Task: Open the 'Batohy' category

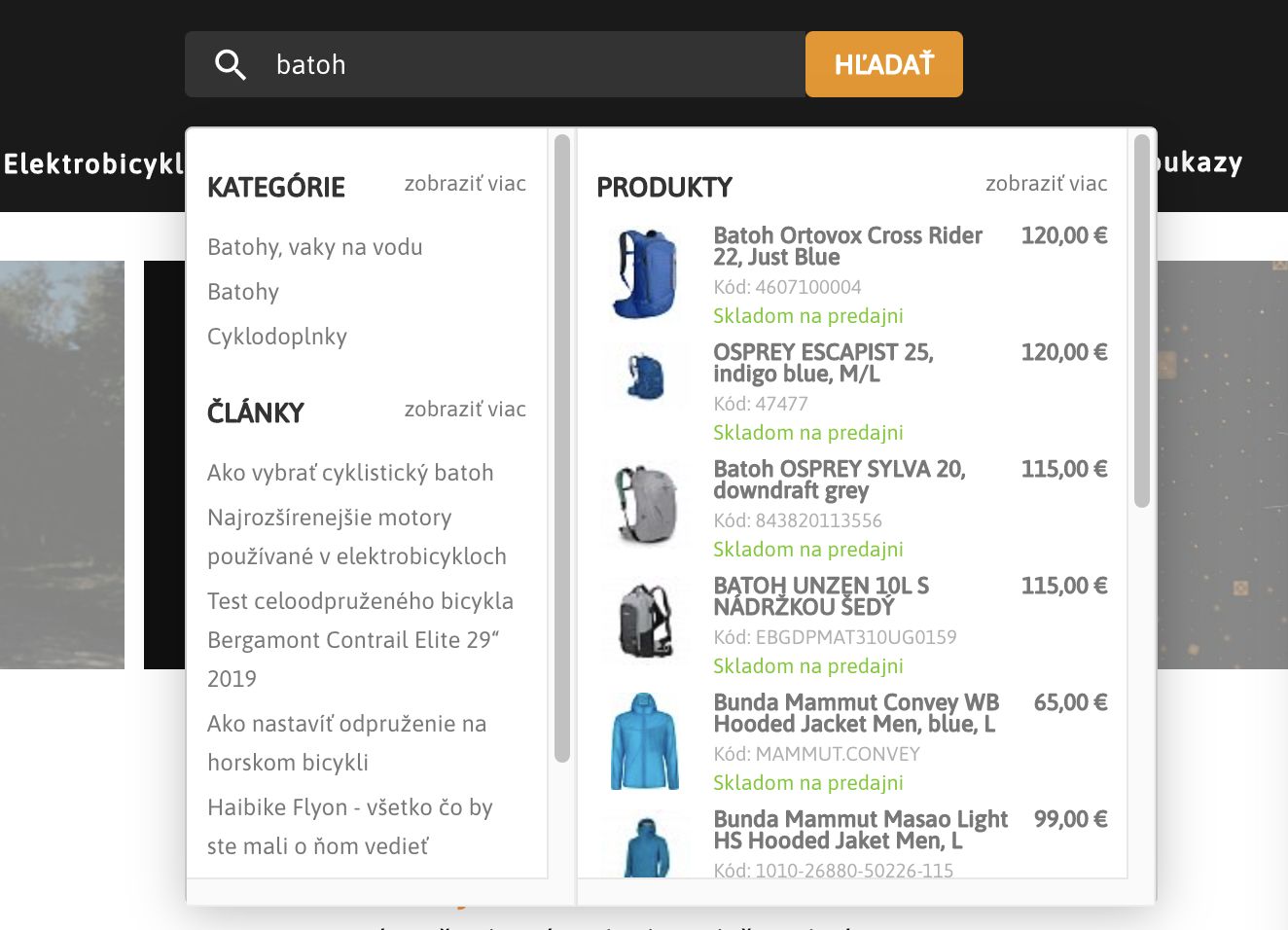Action: [243, 292]
